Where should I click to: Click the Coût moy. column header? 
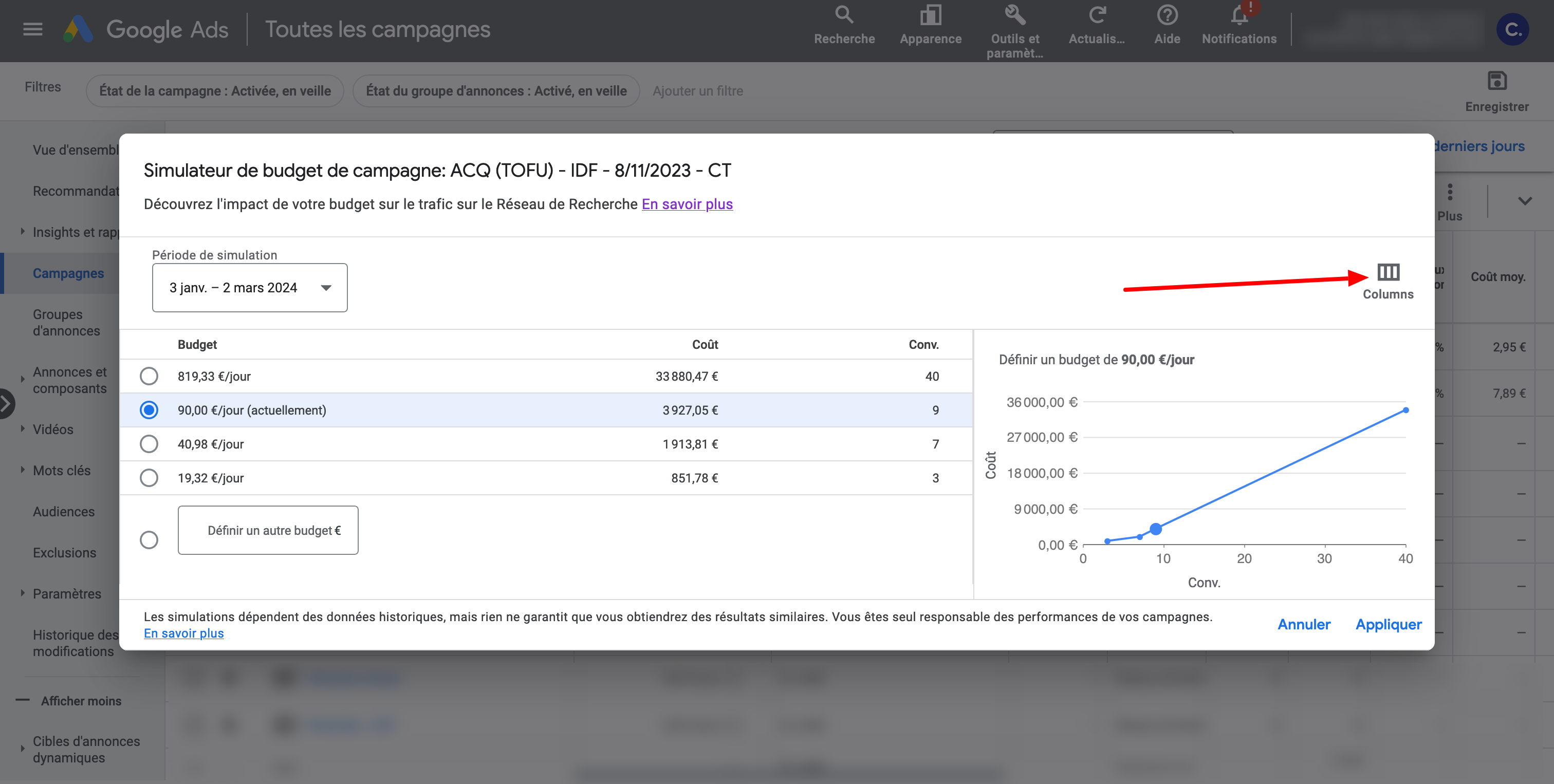click(x=1498, y=277)
